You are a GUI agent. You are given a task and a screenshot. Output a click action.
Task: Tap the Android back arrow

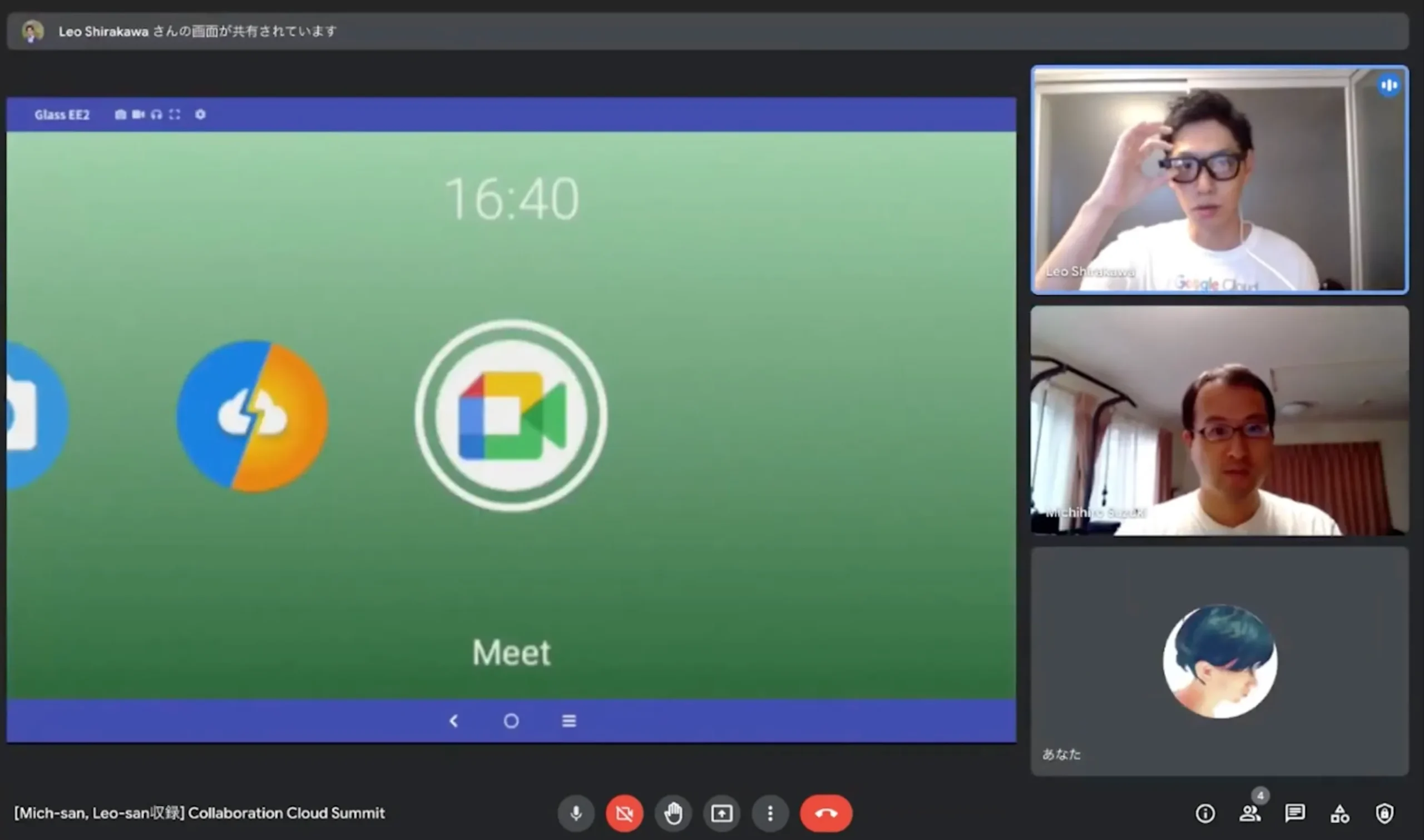[x=453, y=720]
